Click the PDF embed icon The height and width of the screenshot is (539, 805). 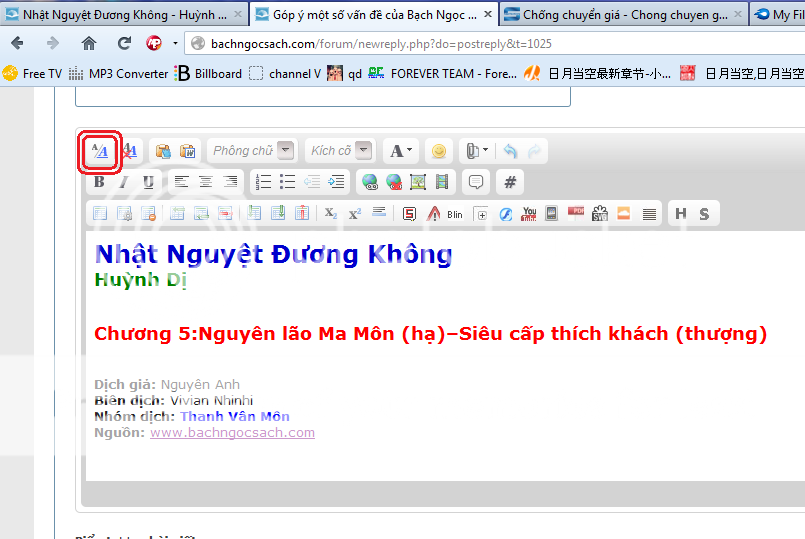(576, 213)
